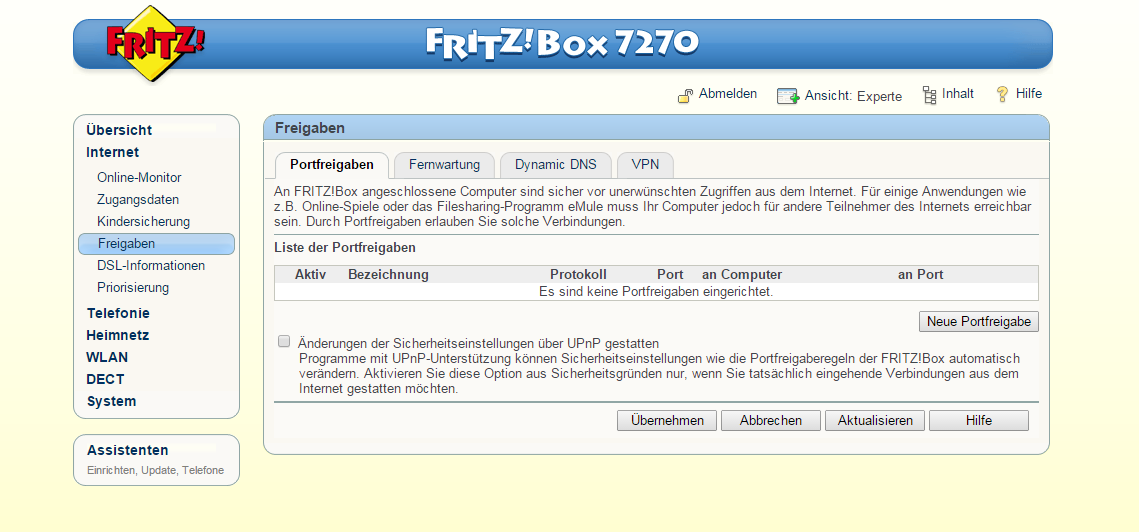
Task: Select Zugangsdaten in the sidebar
Action: coord(138,199)
